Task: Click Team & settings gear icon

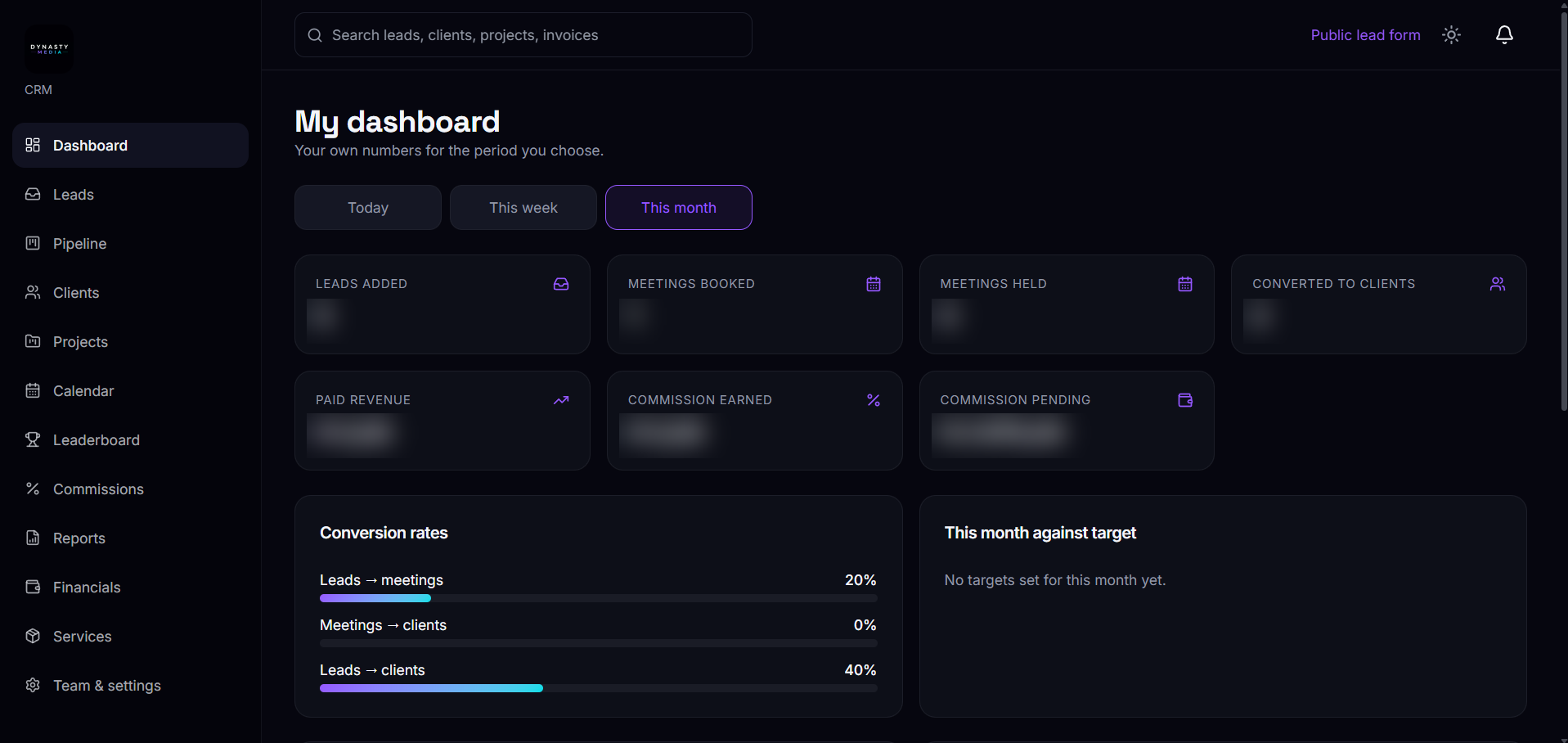Action: (33, 685)
